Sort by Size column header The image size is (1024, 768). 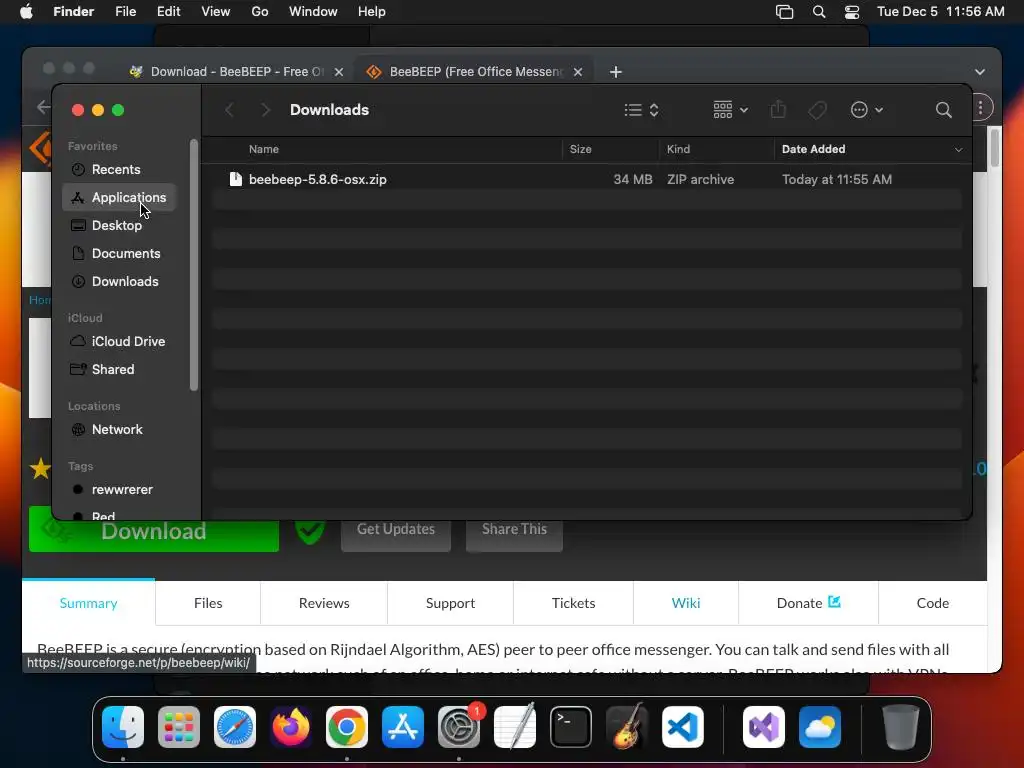pyautogui.click(x=581, y=149)
